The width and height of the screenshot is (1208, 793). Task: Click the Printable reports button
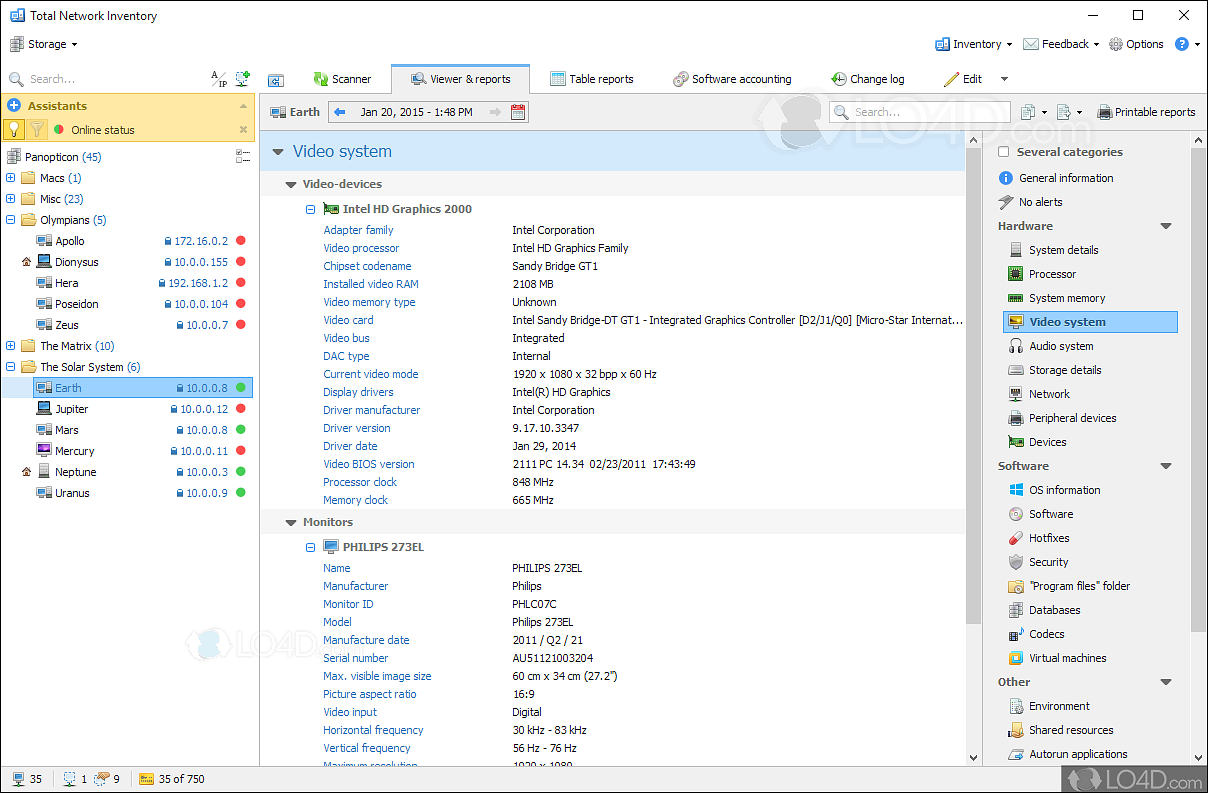click(x=1146, y=112)
